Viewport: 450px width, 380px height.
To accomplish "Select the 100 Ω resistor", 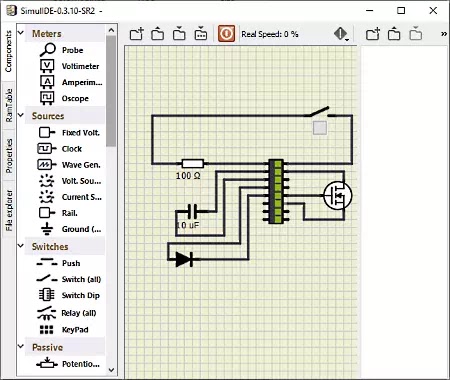I will 193,164.
